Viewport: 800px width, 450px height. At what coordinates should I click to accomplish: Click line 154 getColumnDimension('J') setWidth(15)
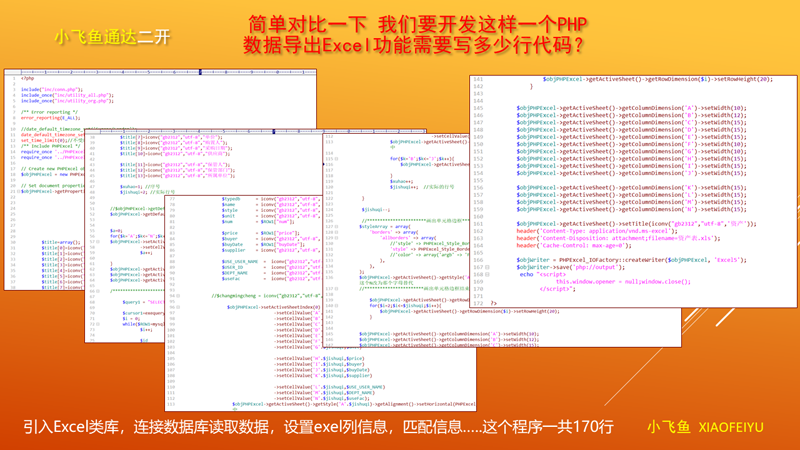(x=631, y=173)
